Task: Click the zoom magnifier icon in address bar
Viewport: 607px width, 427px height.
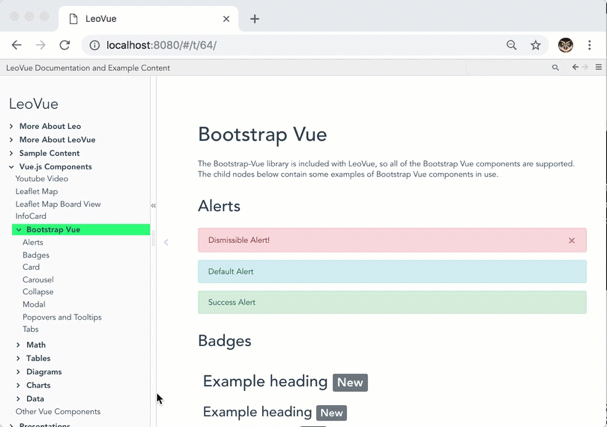Action: (x=511, y=45)
